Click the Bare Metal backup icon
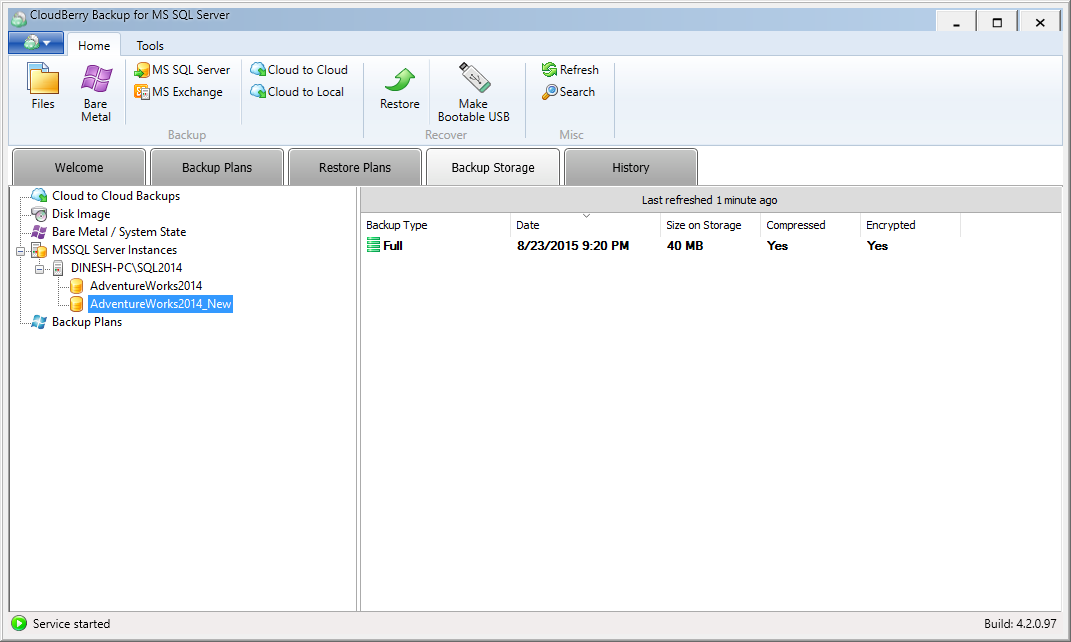Viewport: 1071px width, 642px height. tap(96, 79)
